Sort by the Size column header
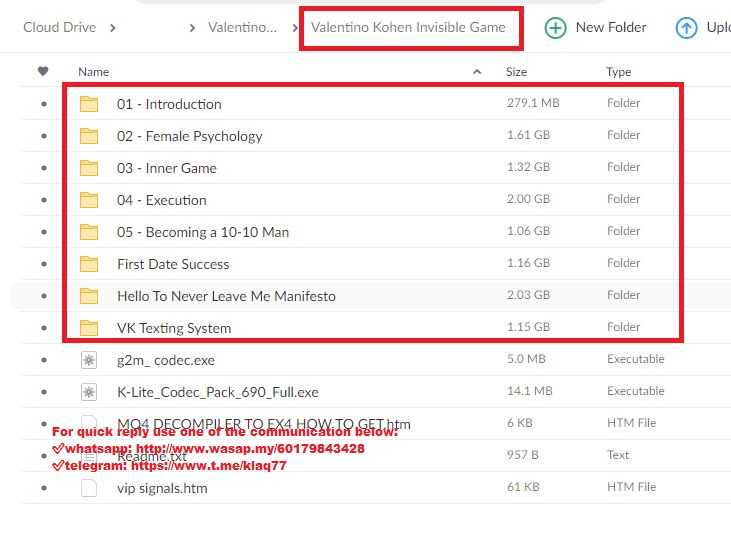This screenshot has width=731, height=557. pos(517,72)
